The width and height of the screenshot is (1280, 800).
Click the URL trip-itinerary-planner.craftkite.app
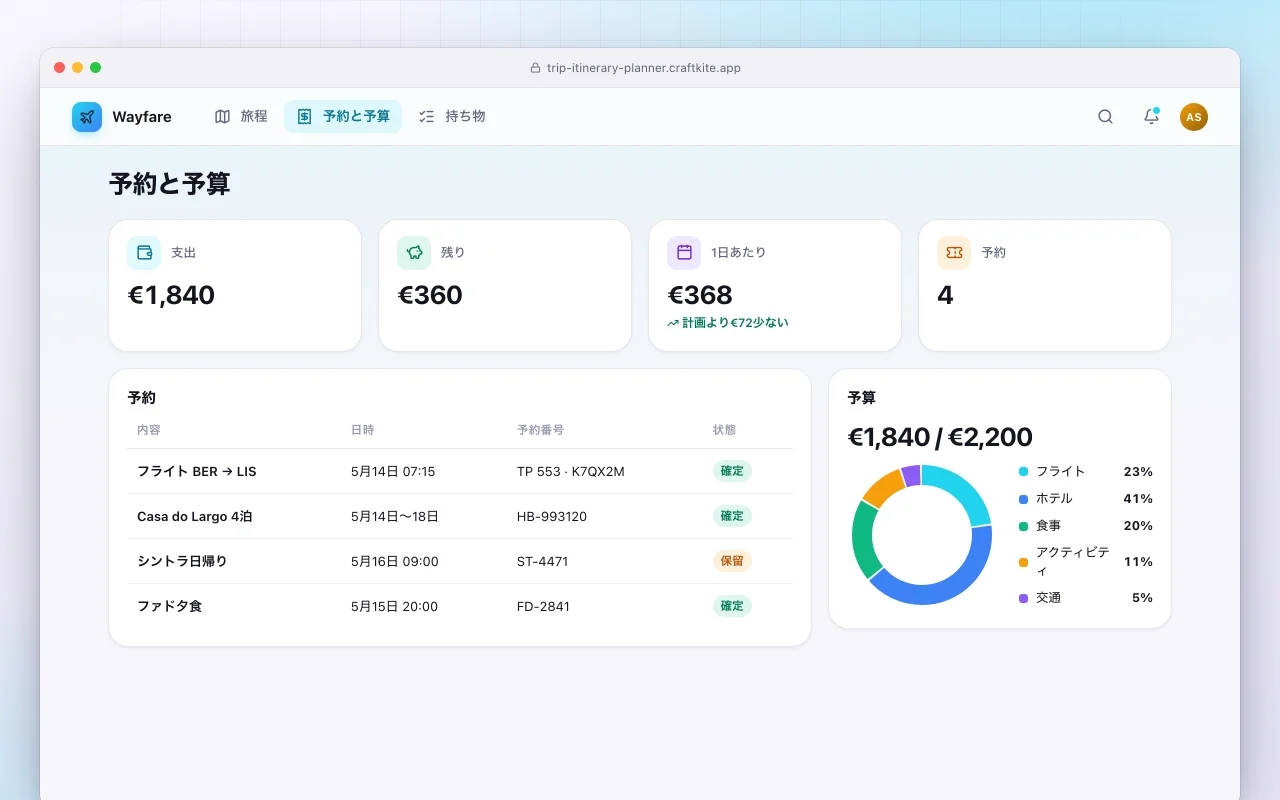(644, 68)
